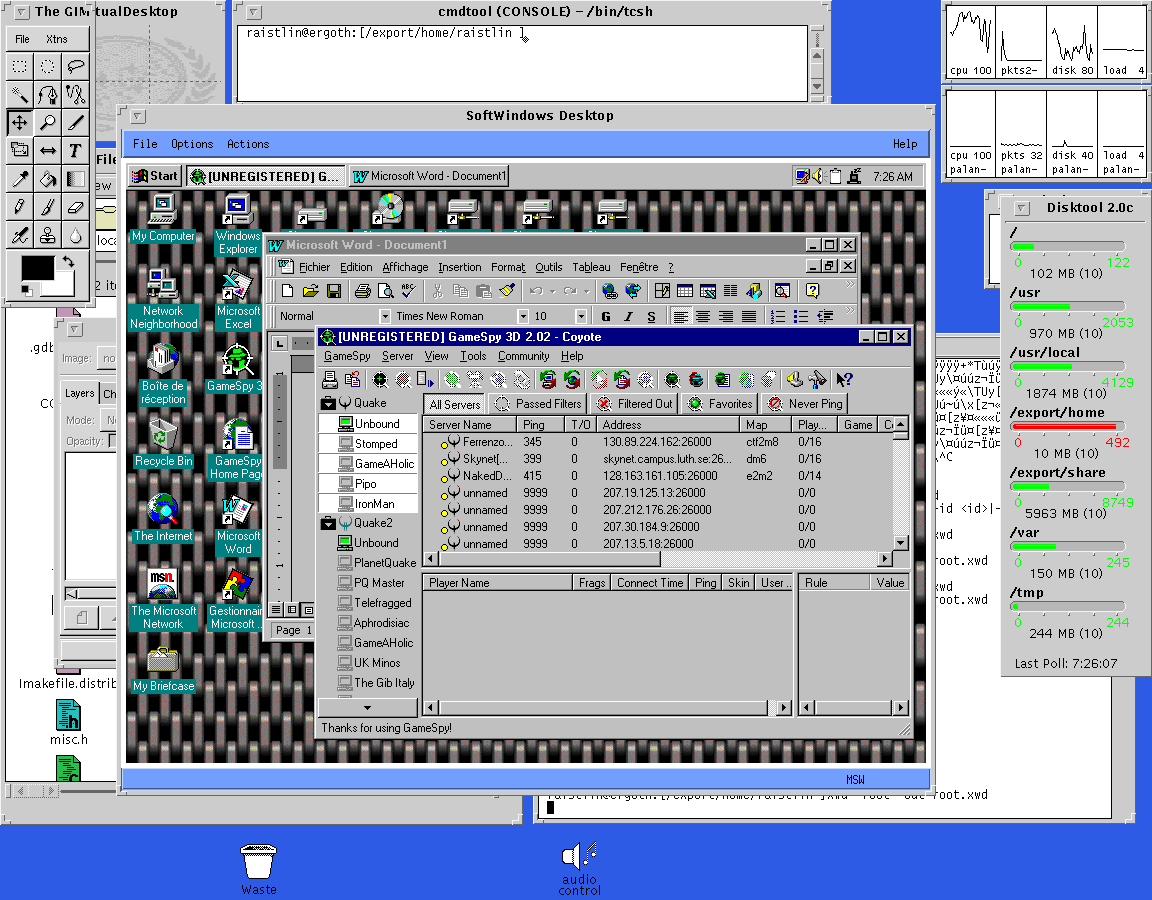
Task: Select the GIMP eraser tool
Action: click(75, 206)
